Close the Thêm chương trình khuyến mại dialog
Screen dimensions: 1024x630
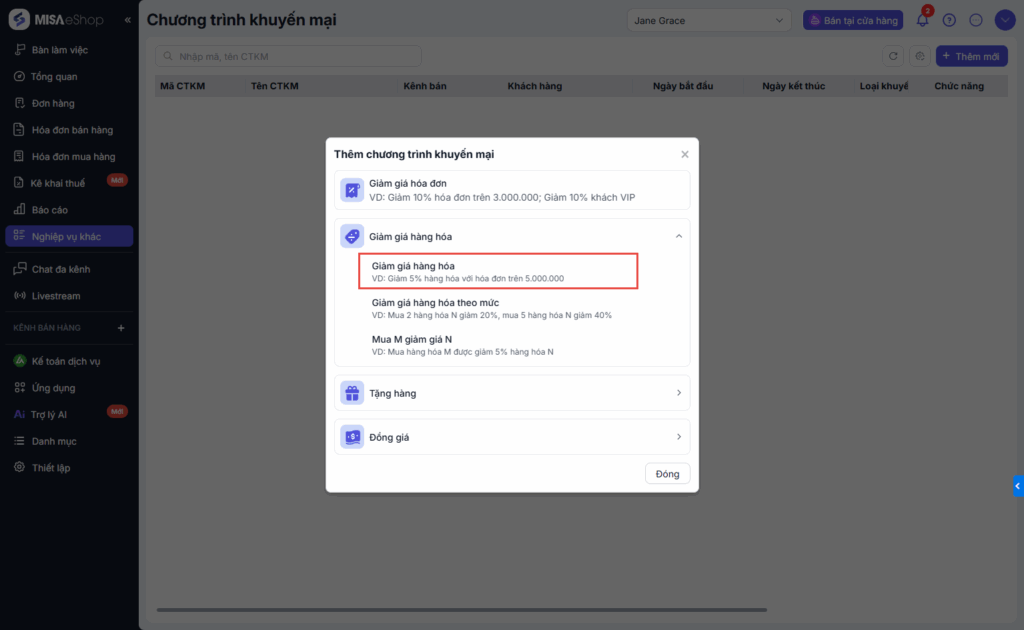pyautogui.click(x=685, y=154)
